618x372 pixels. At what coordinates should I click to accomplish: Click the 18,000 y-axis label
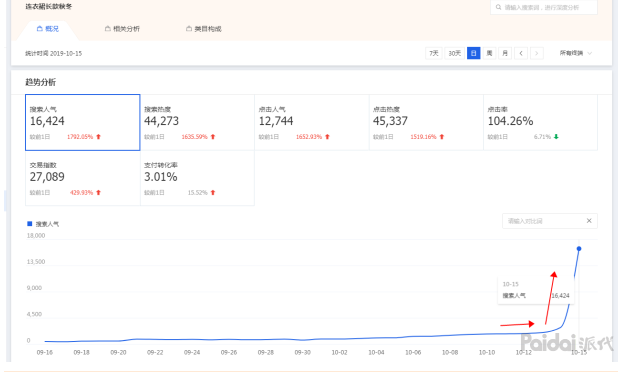pyautogui.click(x=36, y=236)
